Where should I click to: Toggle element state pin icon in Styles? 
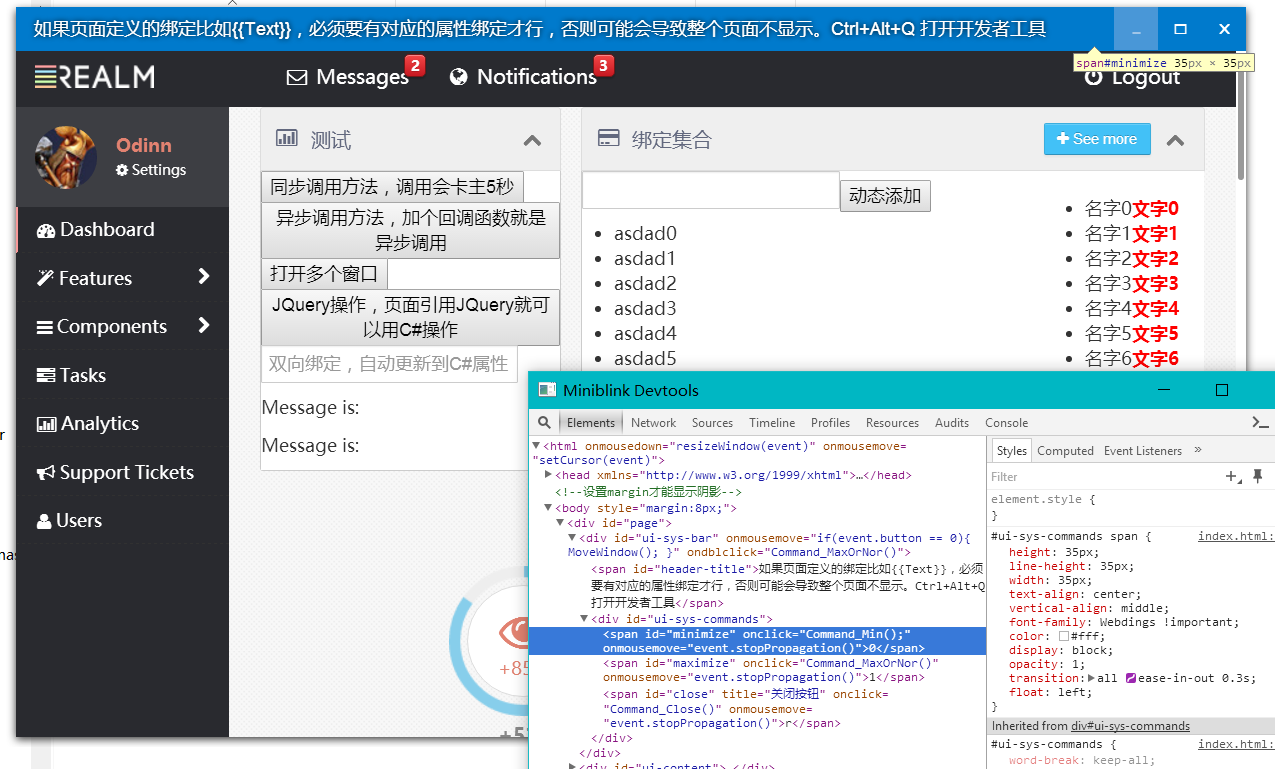pyautogui.click(x=1257, y=476)
